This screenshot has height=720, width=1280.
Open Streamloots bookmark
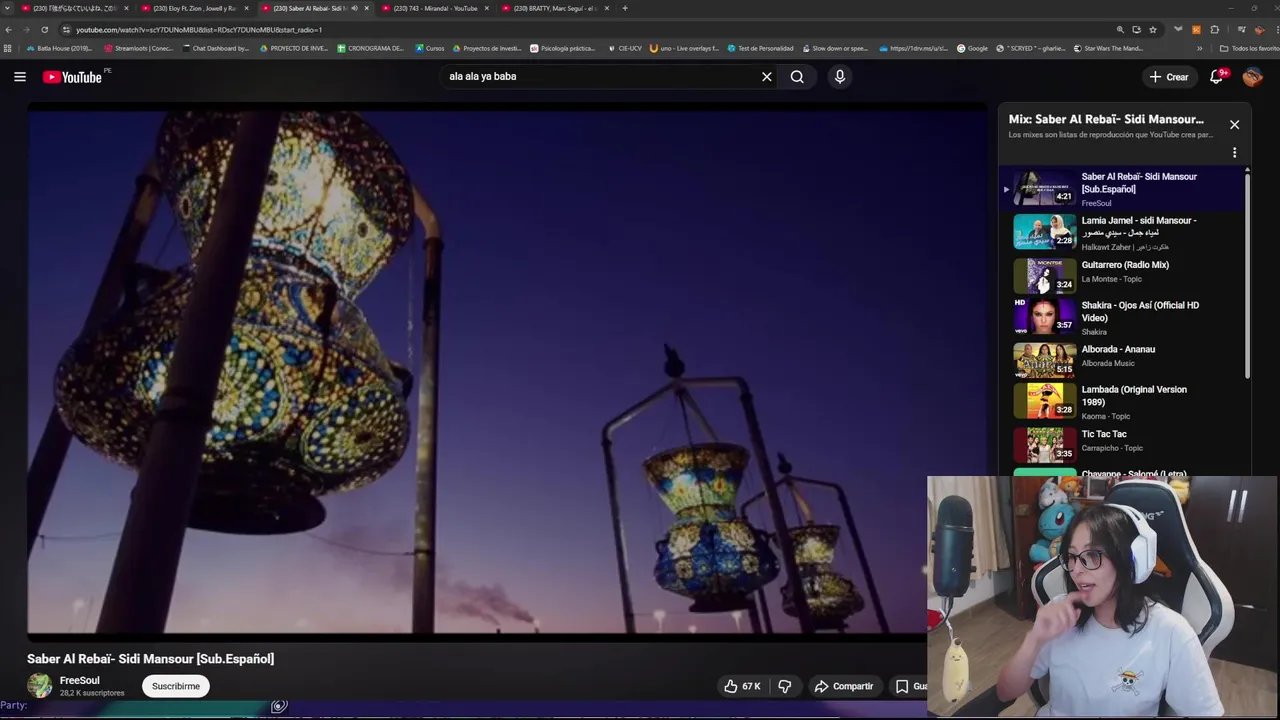pos(138,48)
